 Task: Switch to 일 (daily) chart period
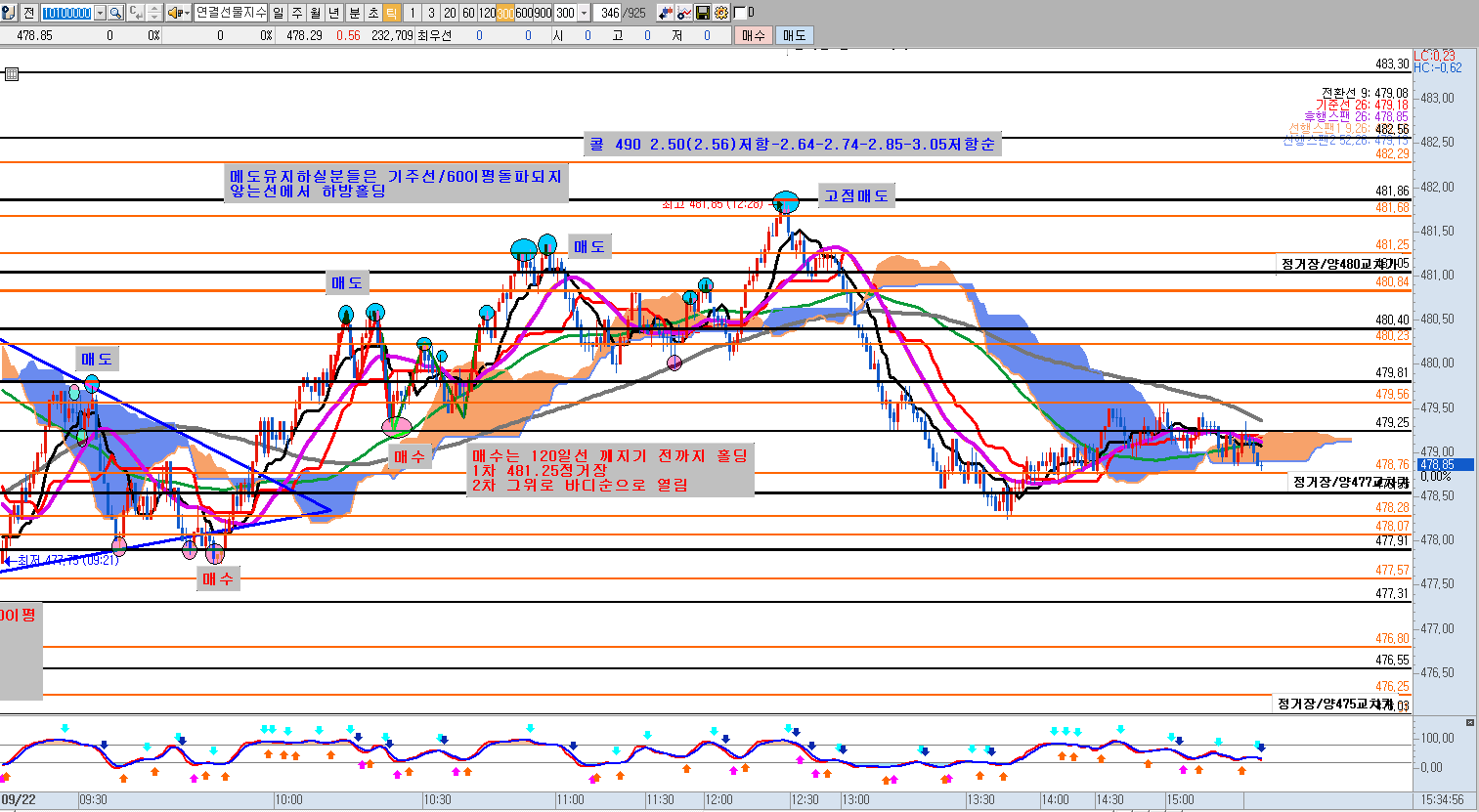(x=279, y=13)
